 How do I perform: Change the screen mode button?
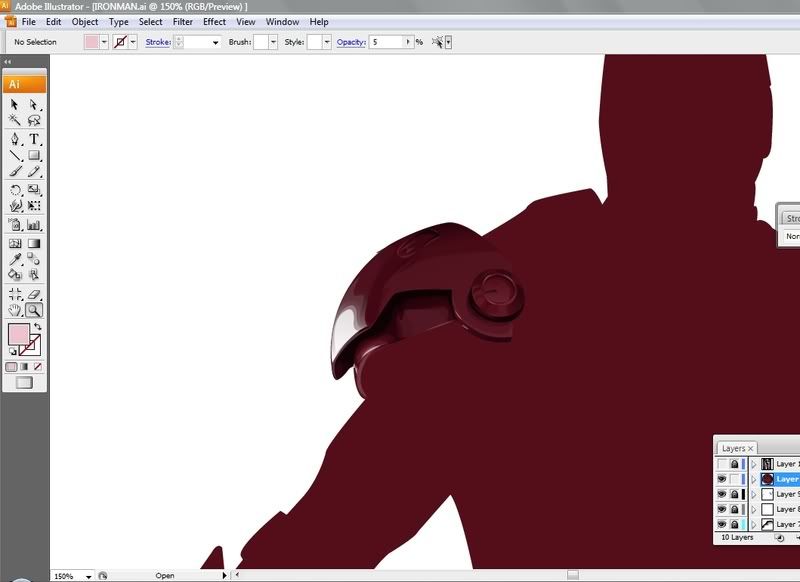pos(24,383)
